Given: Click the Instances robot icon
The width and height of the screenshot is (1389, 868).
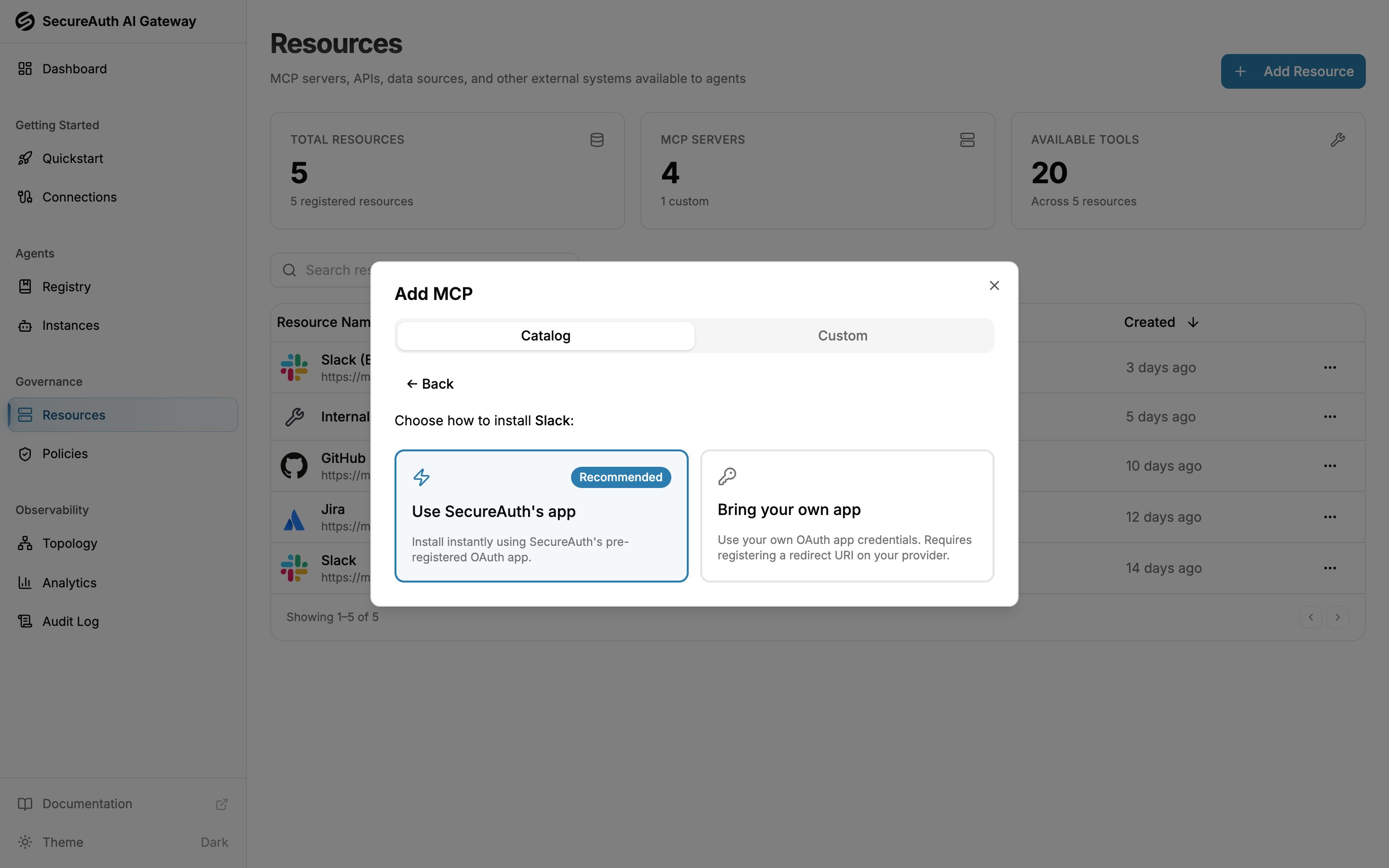Looking at the screenshot, I should 25,325.
